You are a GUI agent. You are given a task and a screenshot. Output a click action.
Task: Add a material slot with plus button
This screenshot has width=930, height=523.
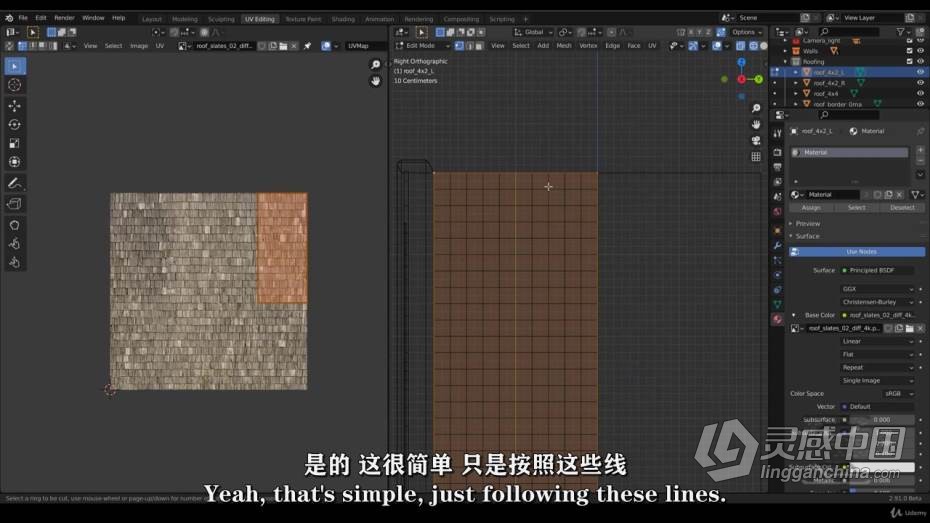(x=920, y=151)
